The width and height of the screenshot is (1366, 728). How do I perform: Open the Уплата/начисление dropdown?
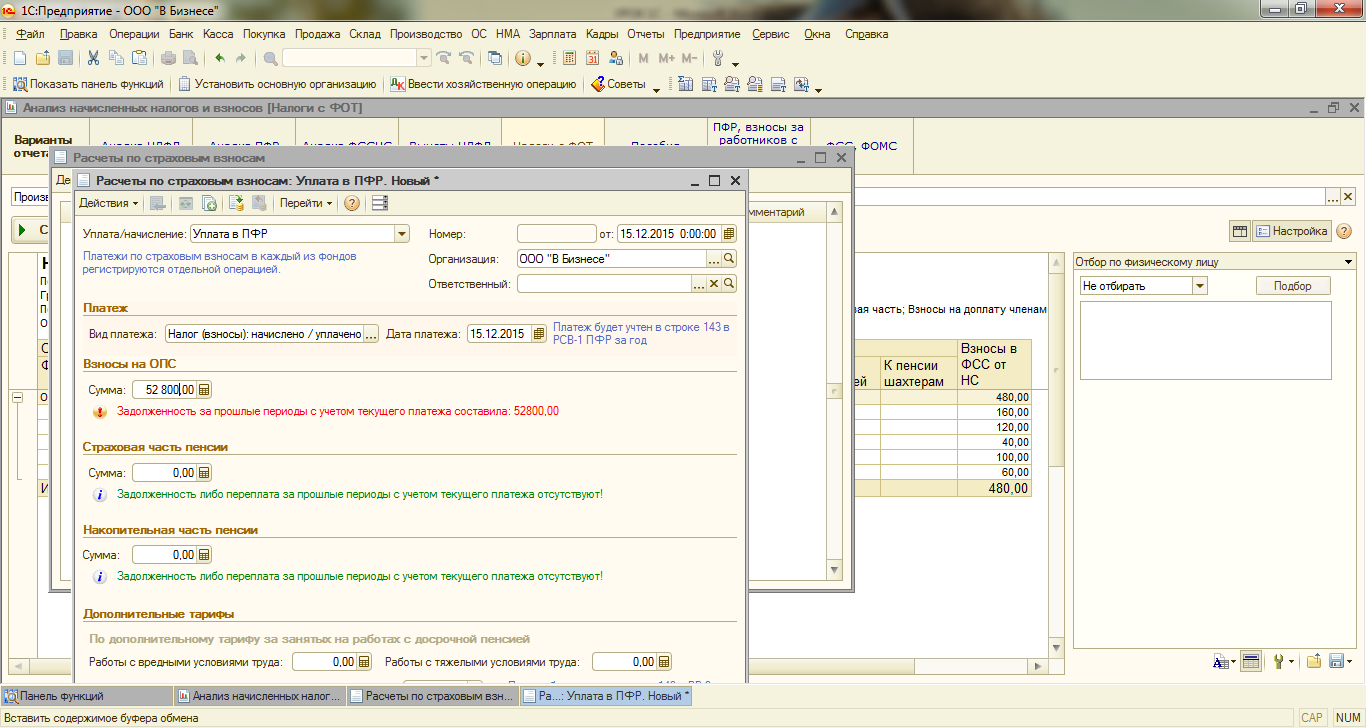tap(402, 234)
